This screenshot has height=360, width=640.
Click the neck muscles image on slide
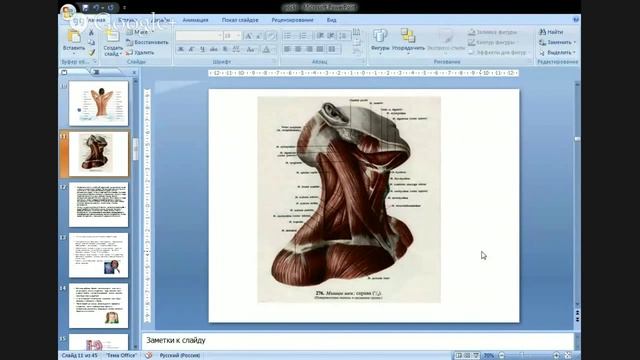click(349, 200)
